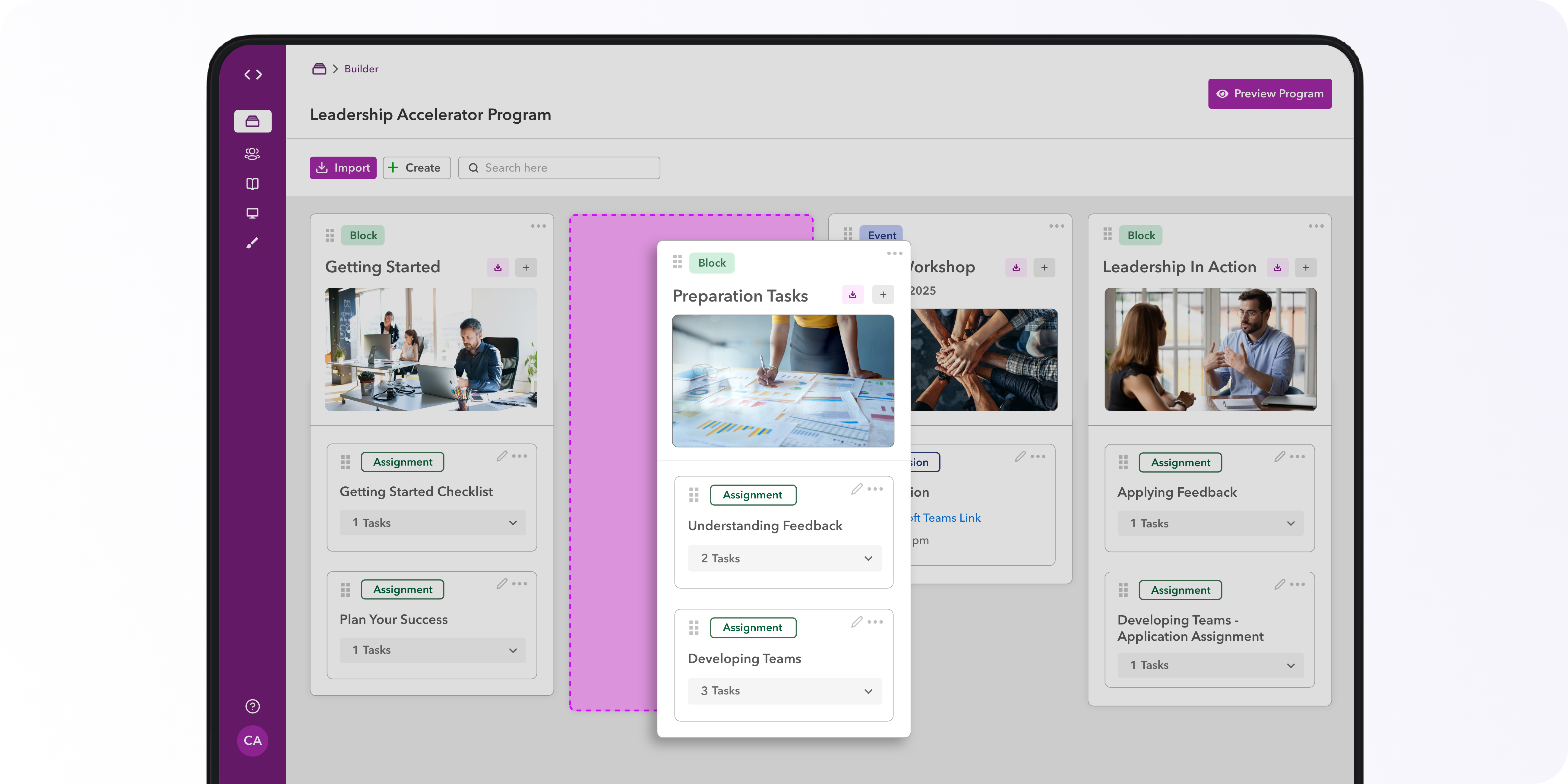Edit Applying Feedback with pencil icon
This screenshot has width=1568, height=784.
[1279, 457]
